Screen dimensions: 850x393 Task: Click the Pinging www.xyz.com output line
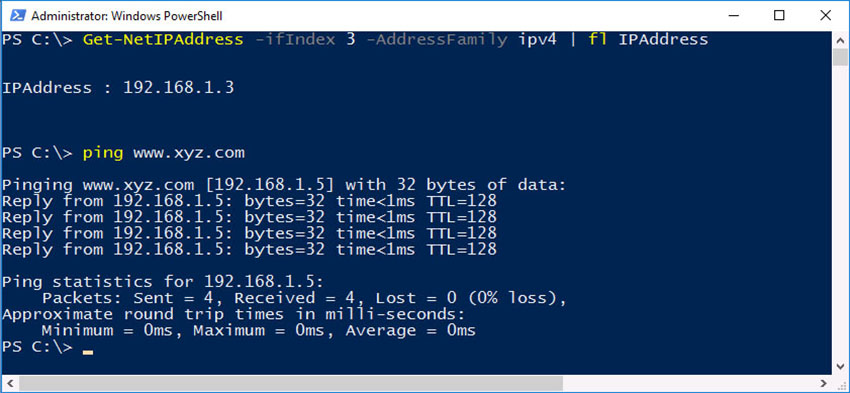click(x=284, y=185)
